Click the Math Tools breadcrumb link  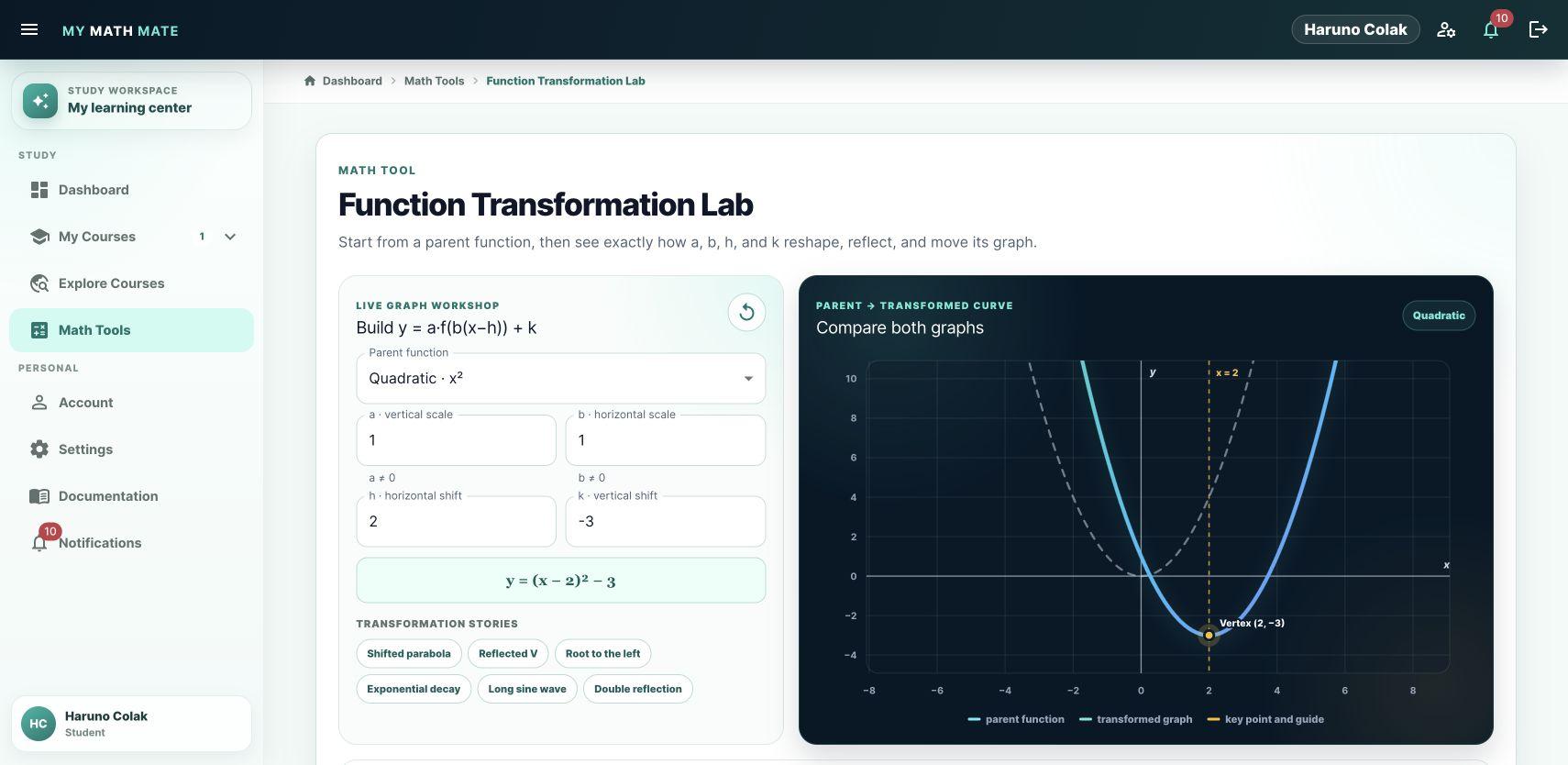(x=434, y=81)
